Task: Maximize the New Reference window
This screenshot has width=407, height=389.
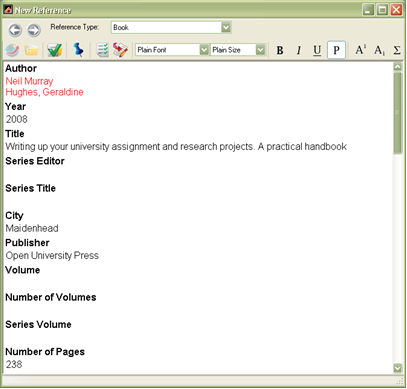Action: tap(382, 10)
